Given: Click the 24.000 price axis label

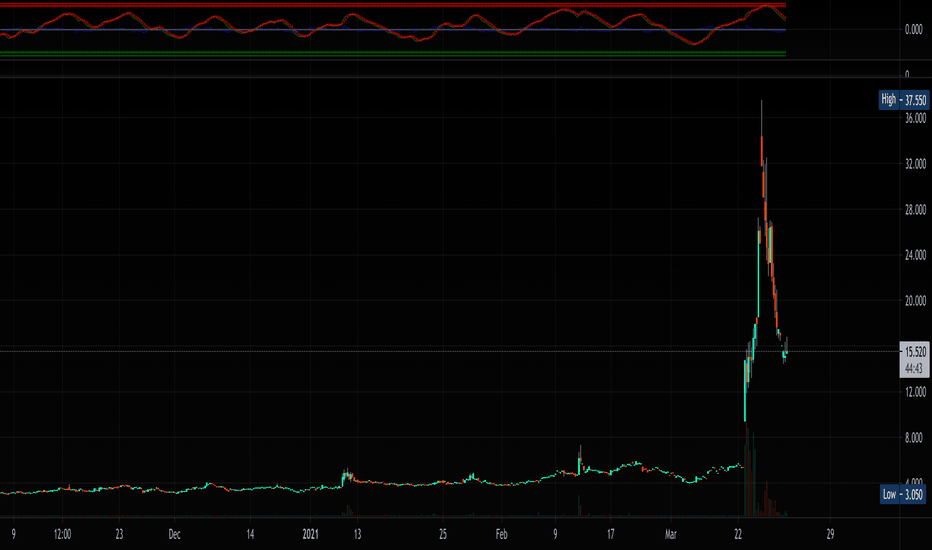Looking at the screenshot, I should [x=915, y=255].
